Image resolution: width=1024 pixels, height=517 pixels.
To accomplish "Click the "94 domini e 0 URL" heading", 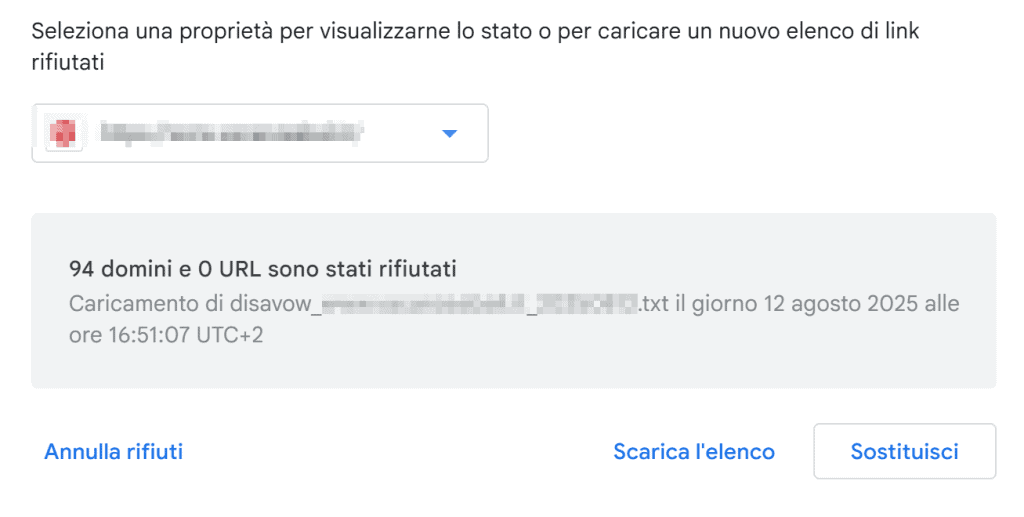I will tap(262, 269).
